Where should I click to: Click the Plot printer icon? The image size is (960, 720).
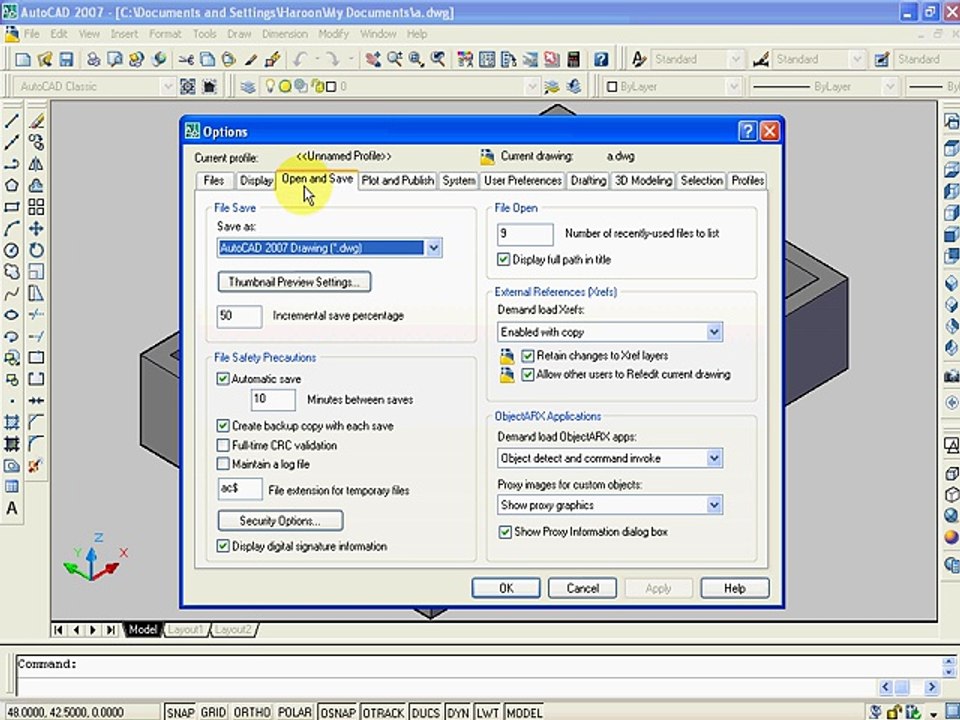tap(93, 59)
